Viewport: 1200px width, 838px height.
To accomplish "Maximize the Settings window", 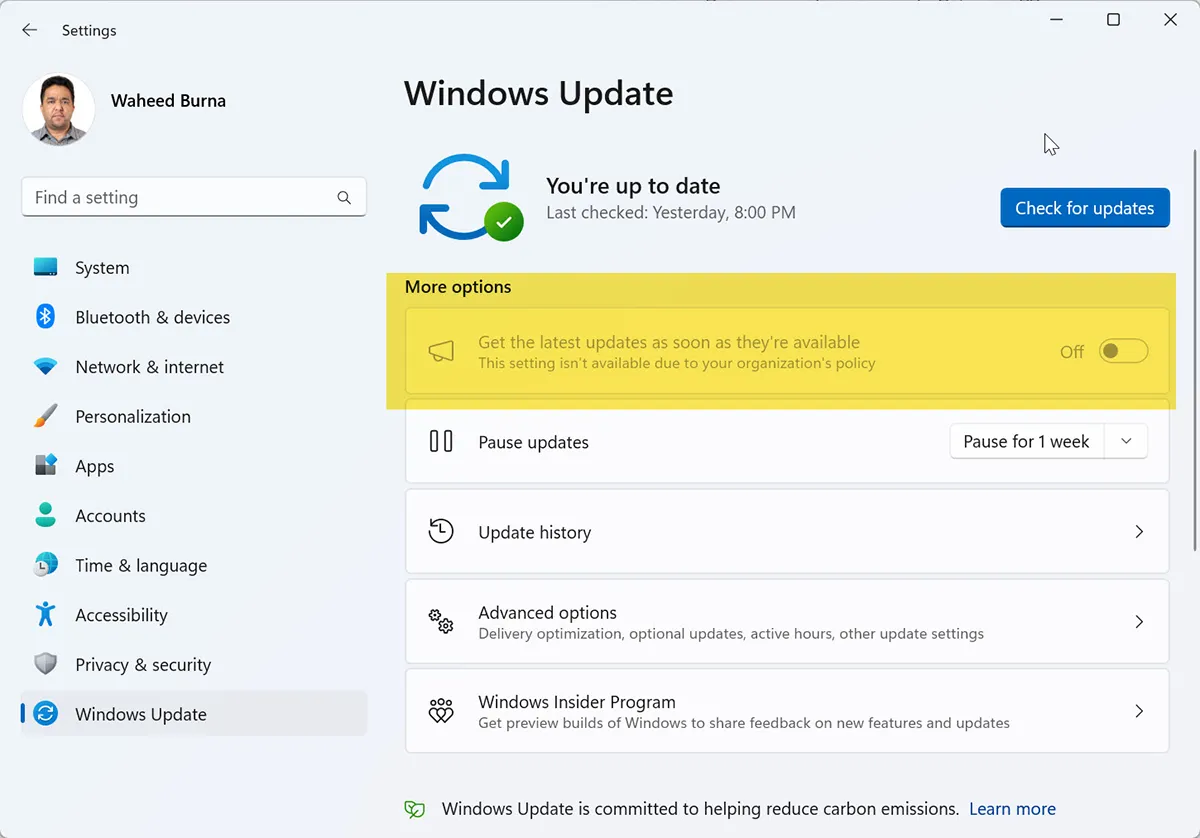I will pos(1113,20).
